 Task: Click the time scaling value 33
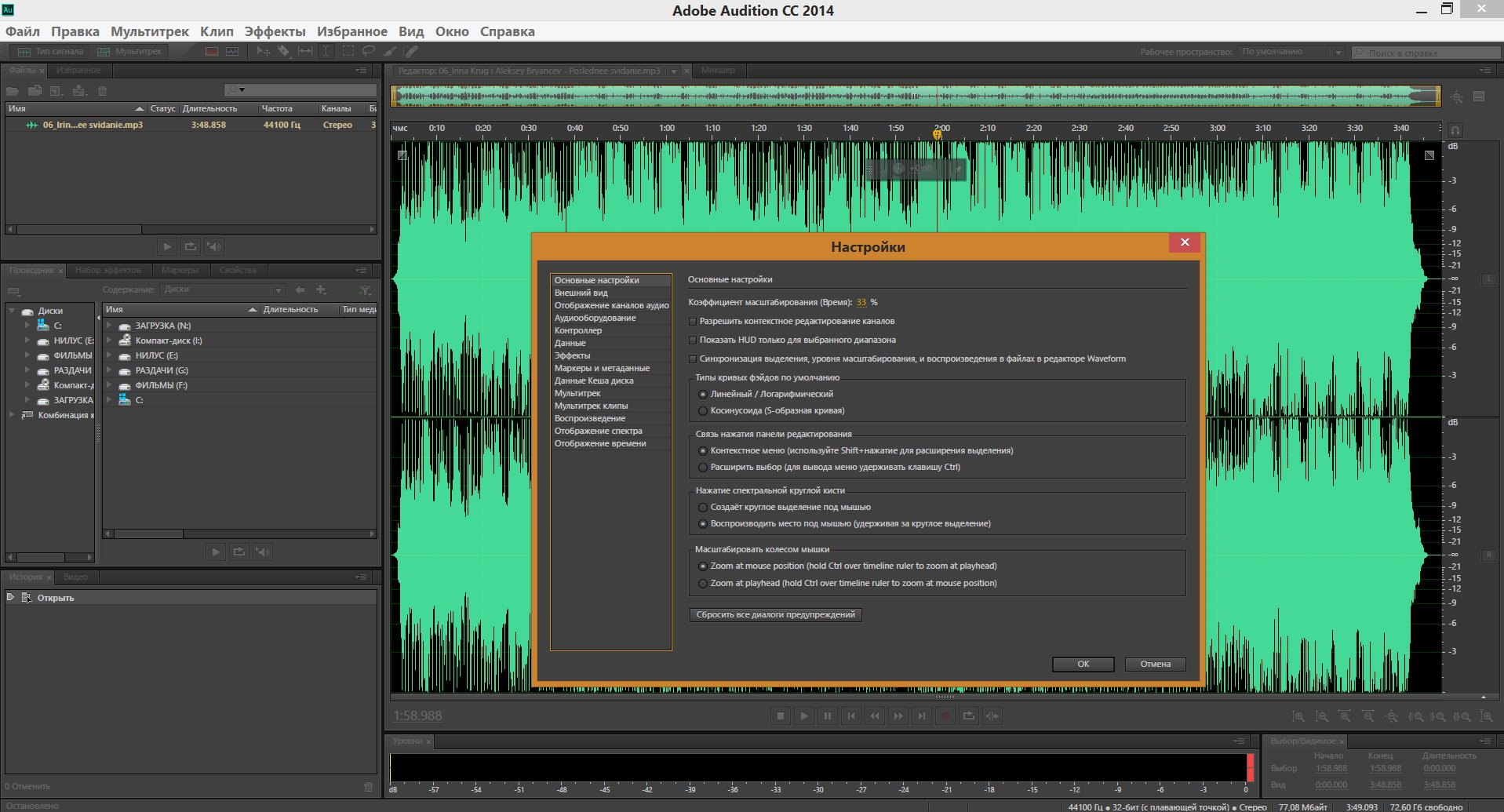pyautogui.click(x=861, y=302)
